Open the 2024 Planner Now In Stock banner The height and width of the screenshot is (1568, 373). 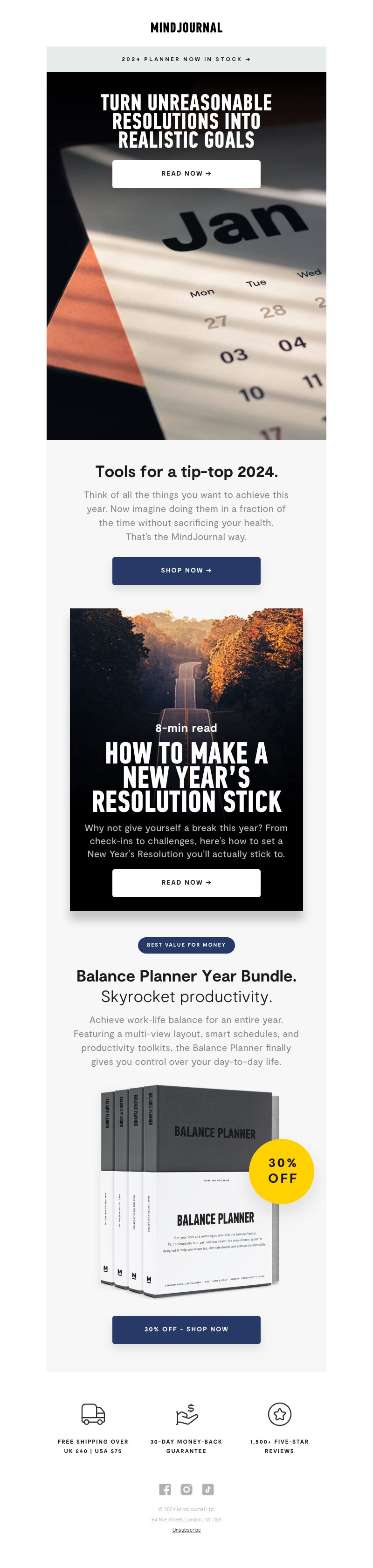click(x=186, y=59)
